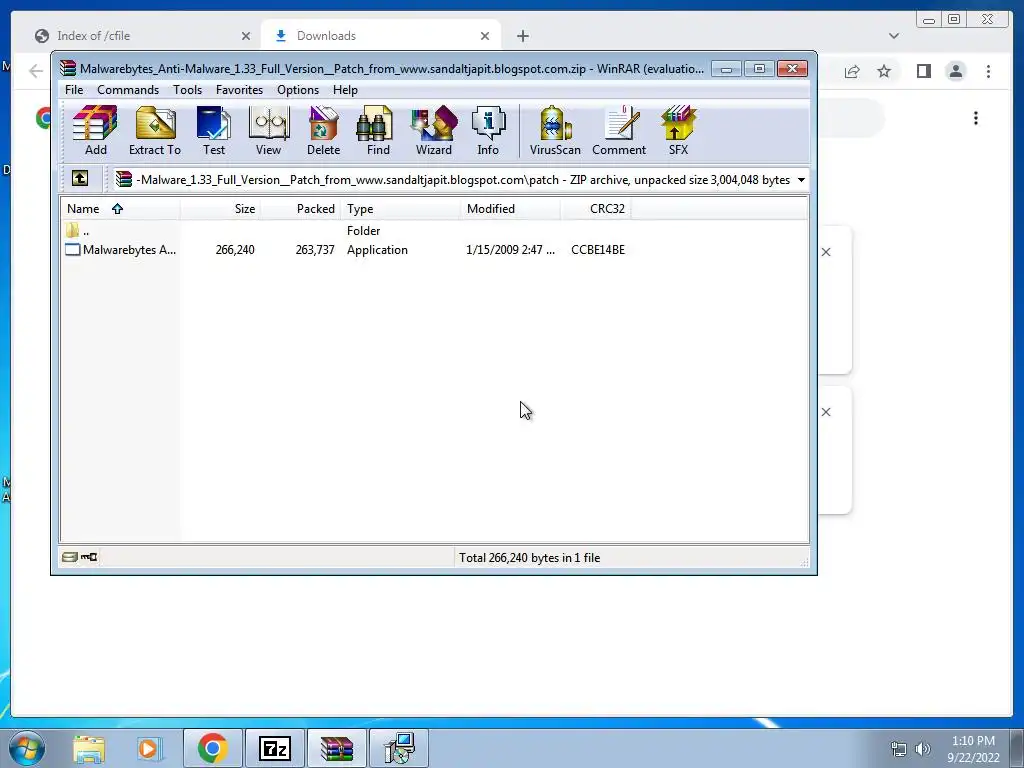
Task: Open Windows Media Player from taskbar
Action: 149,748
